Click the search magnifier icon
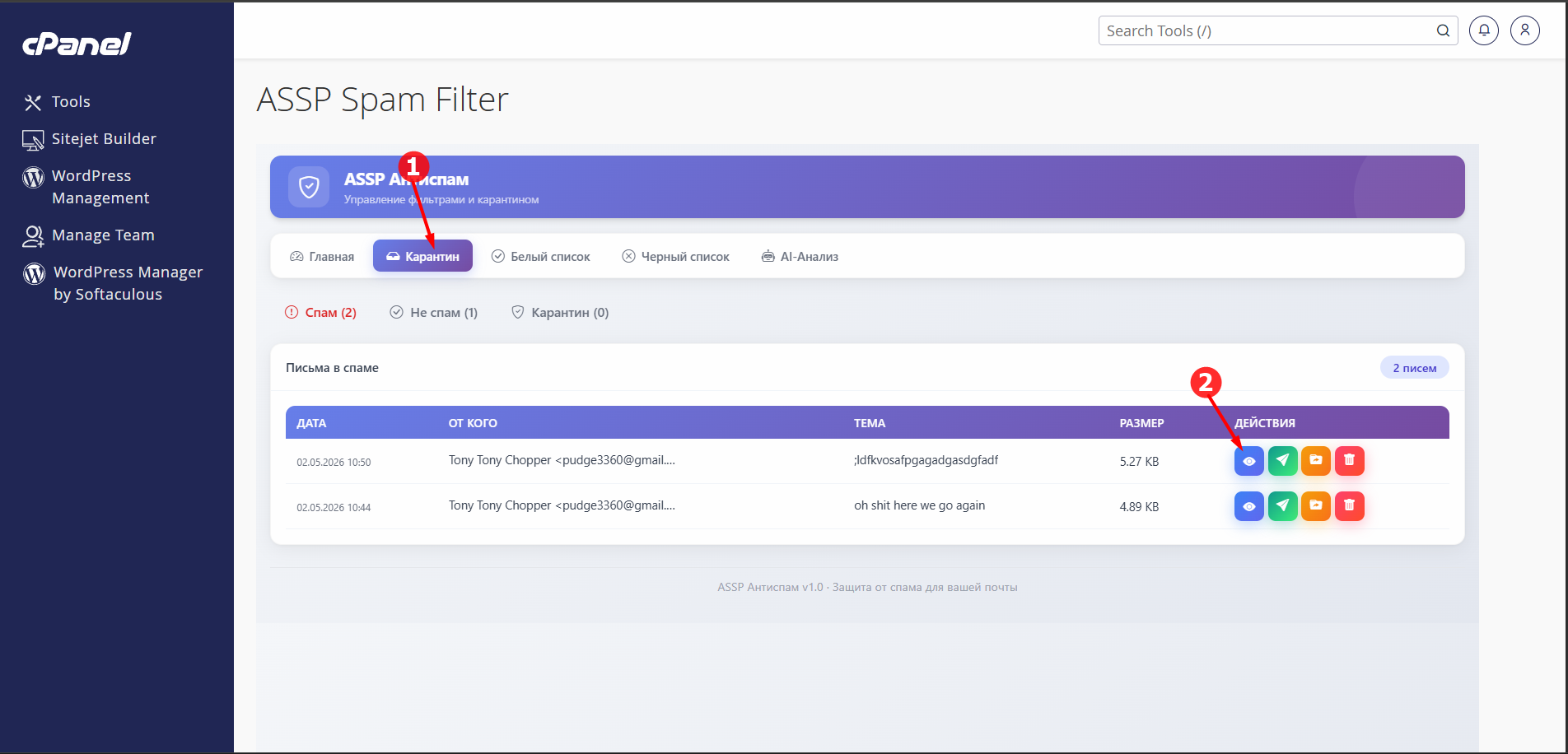1568x754 pixels. click(1443, 30)
